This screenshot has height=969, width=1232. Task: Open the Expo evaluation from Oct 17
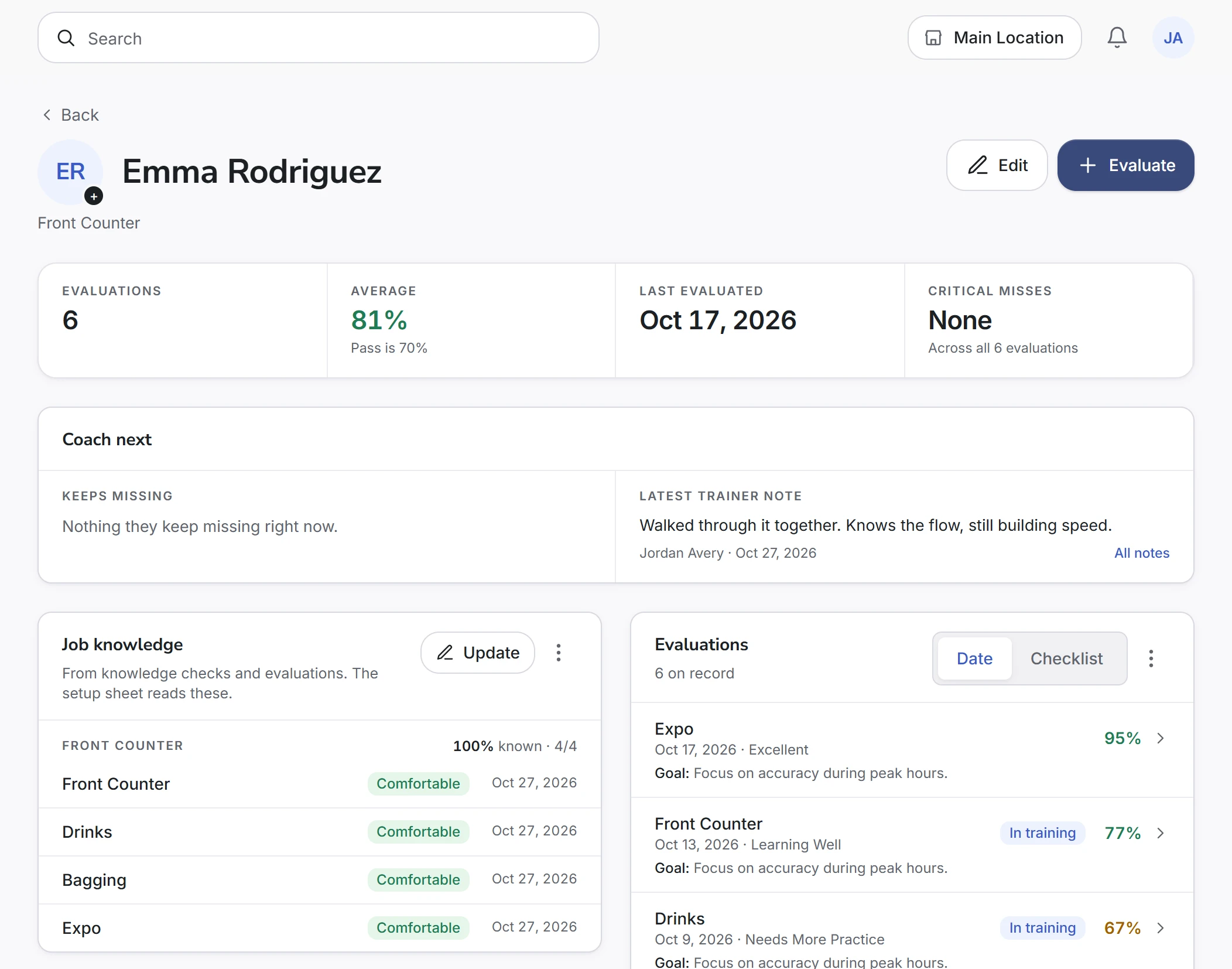coord(912,750)
